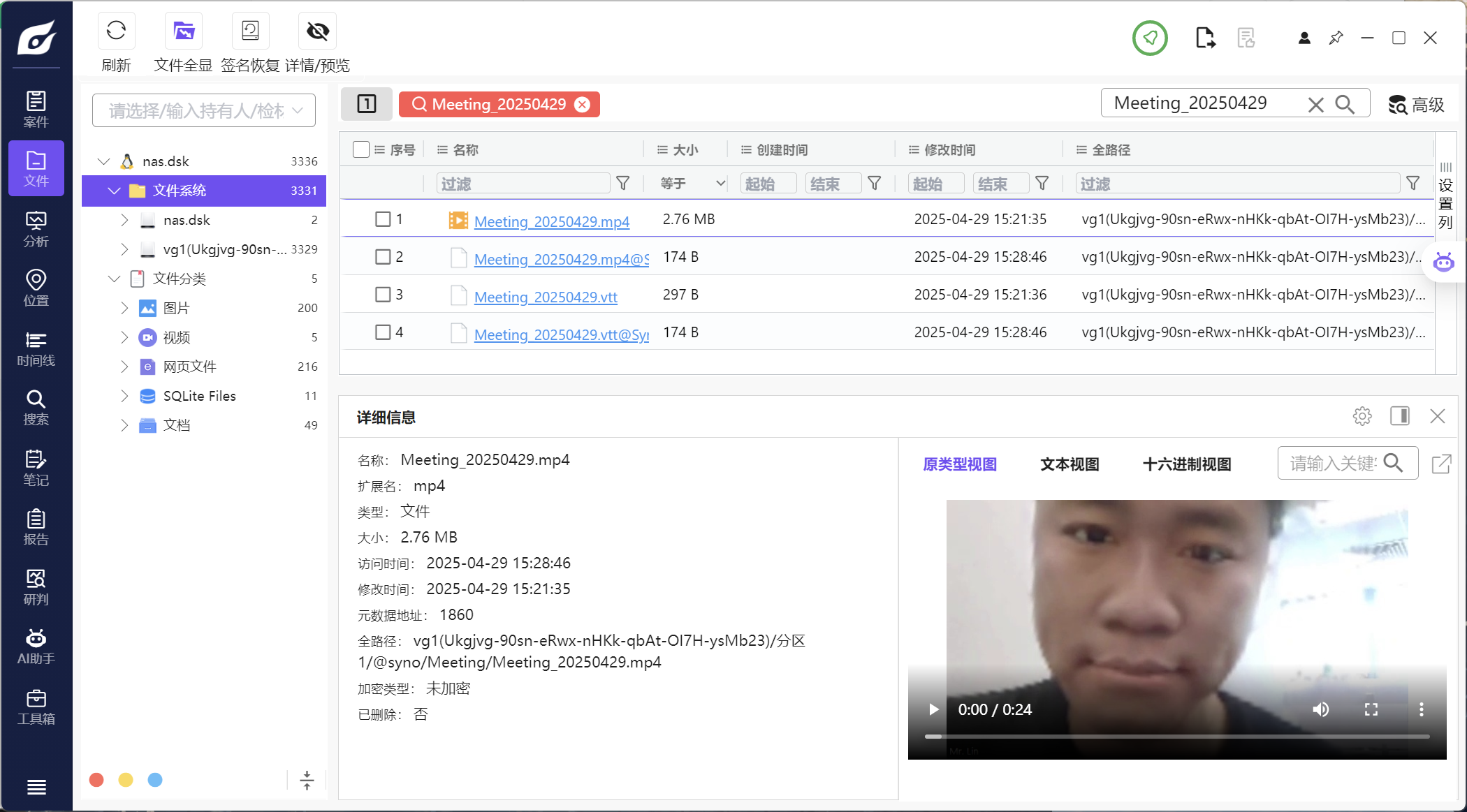Click the detail panel settings gear
1467x812 pixels.
point(1362,417)
